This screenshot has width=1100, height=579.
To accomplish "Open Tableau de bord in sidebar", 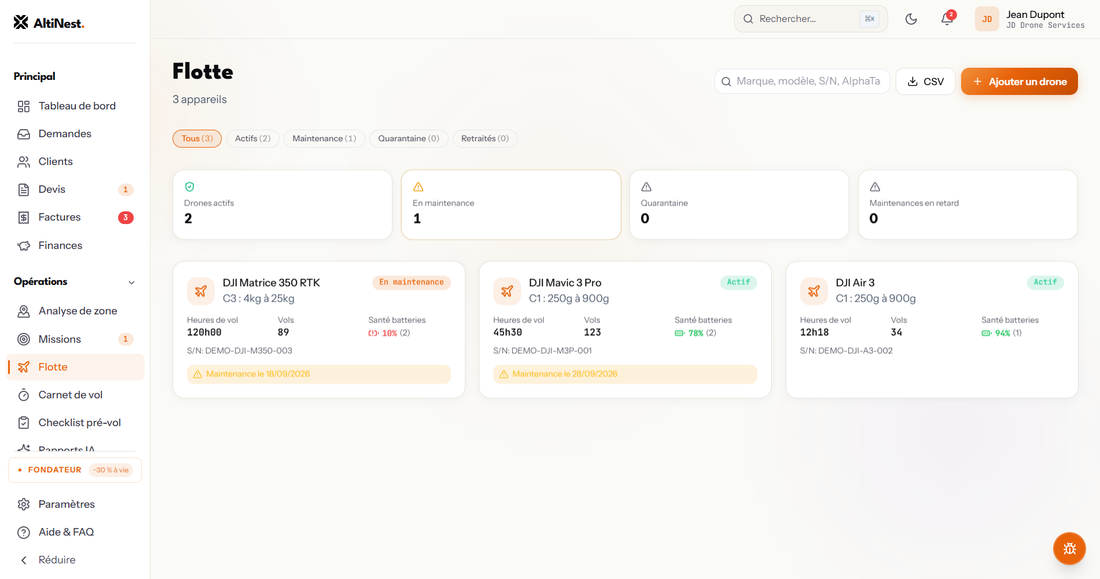I will 76,106.
